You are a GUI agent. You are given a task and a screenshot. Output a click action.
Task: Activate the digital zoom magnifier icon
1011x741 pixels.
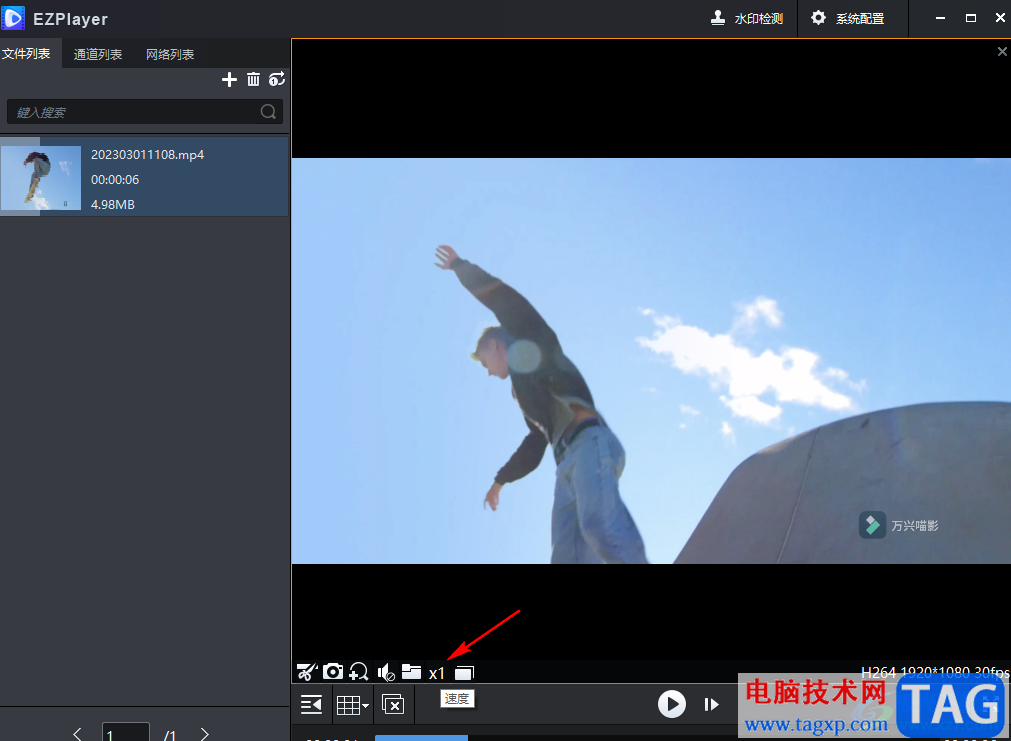[x=358, y=672]
